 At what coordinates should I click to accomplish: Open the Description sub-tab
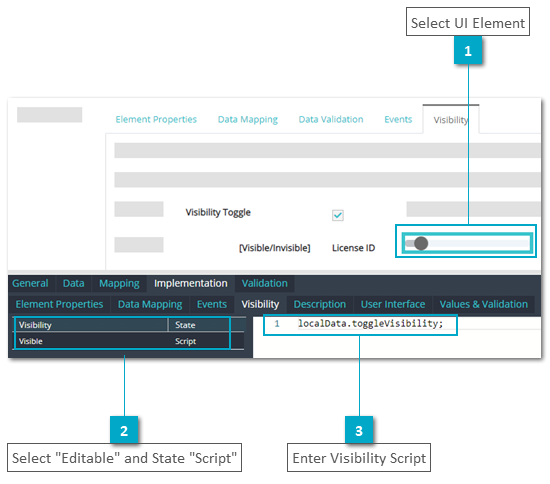[320, 304]
